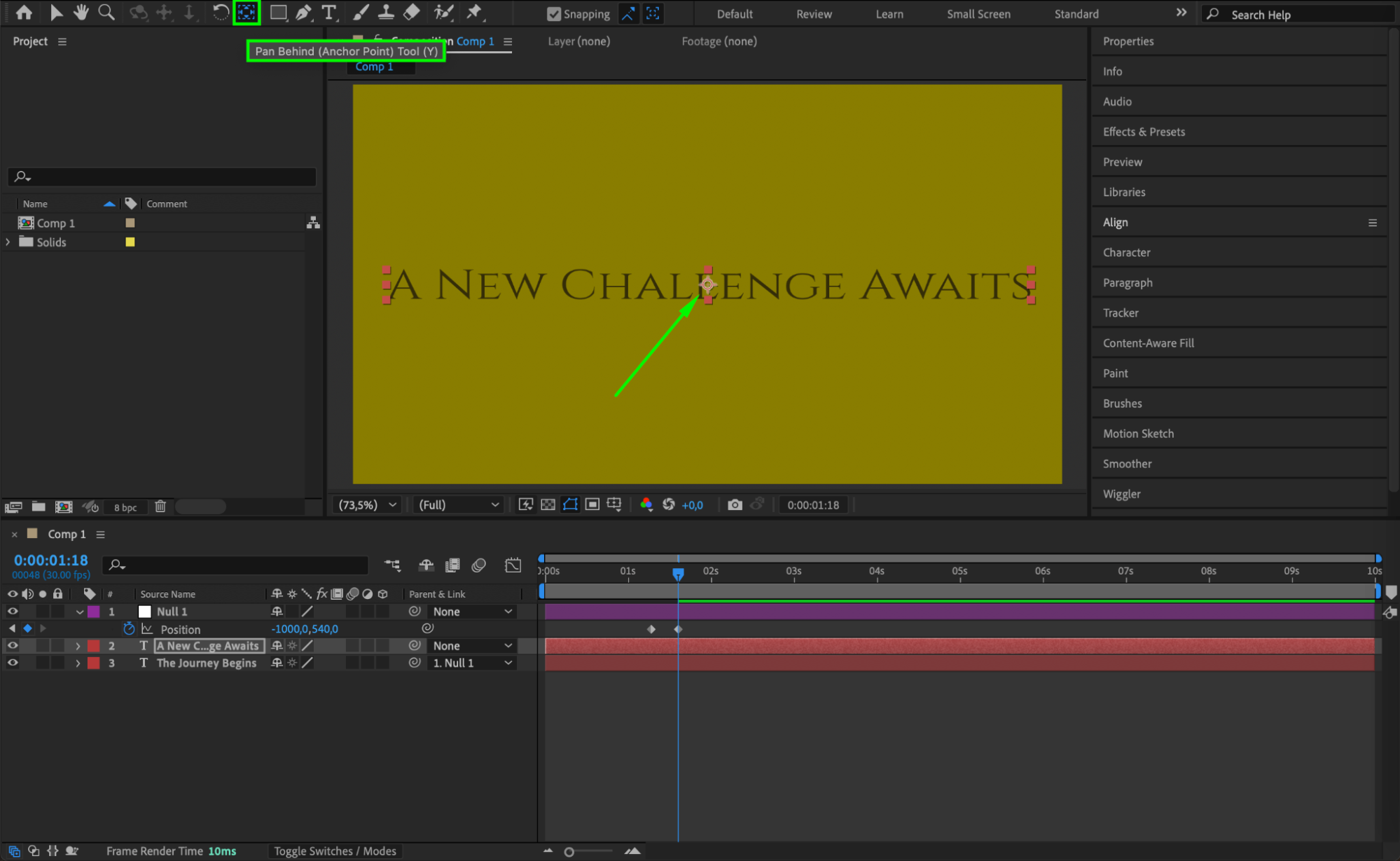
Task: Select the Eraser tool
Action: coord(412,13)
